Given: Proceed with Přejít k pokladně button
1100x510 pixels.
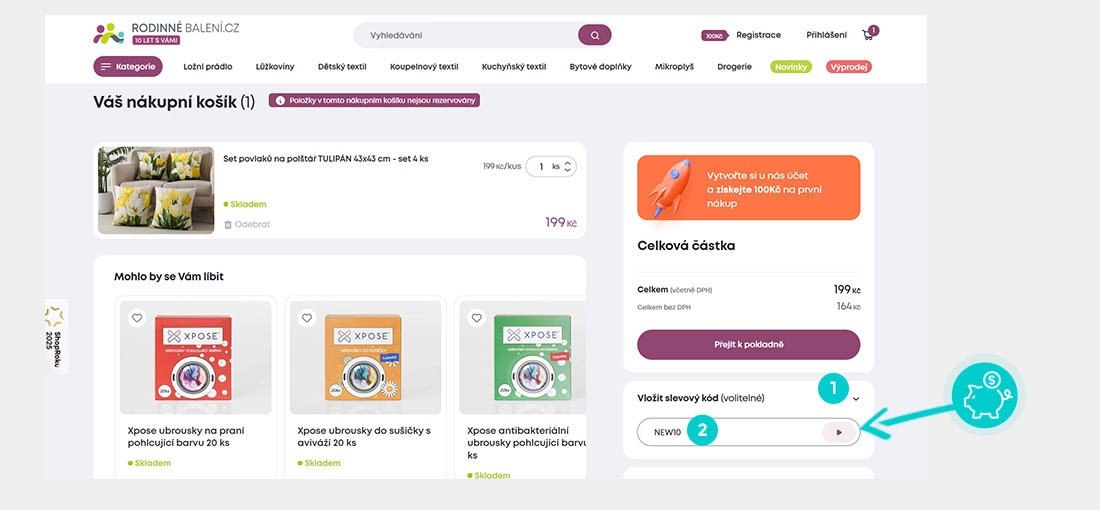Looking at the screenshot, I should tap(748, 344).
